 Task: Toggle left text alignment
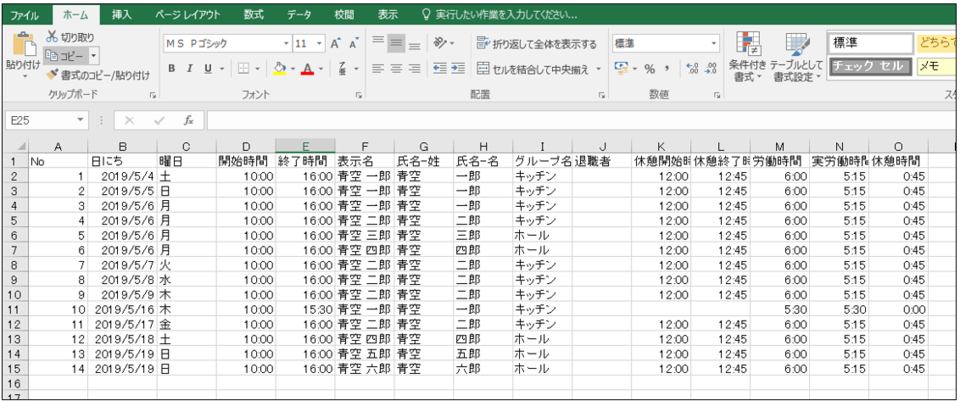point(378,69)
